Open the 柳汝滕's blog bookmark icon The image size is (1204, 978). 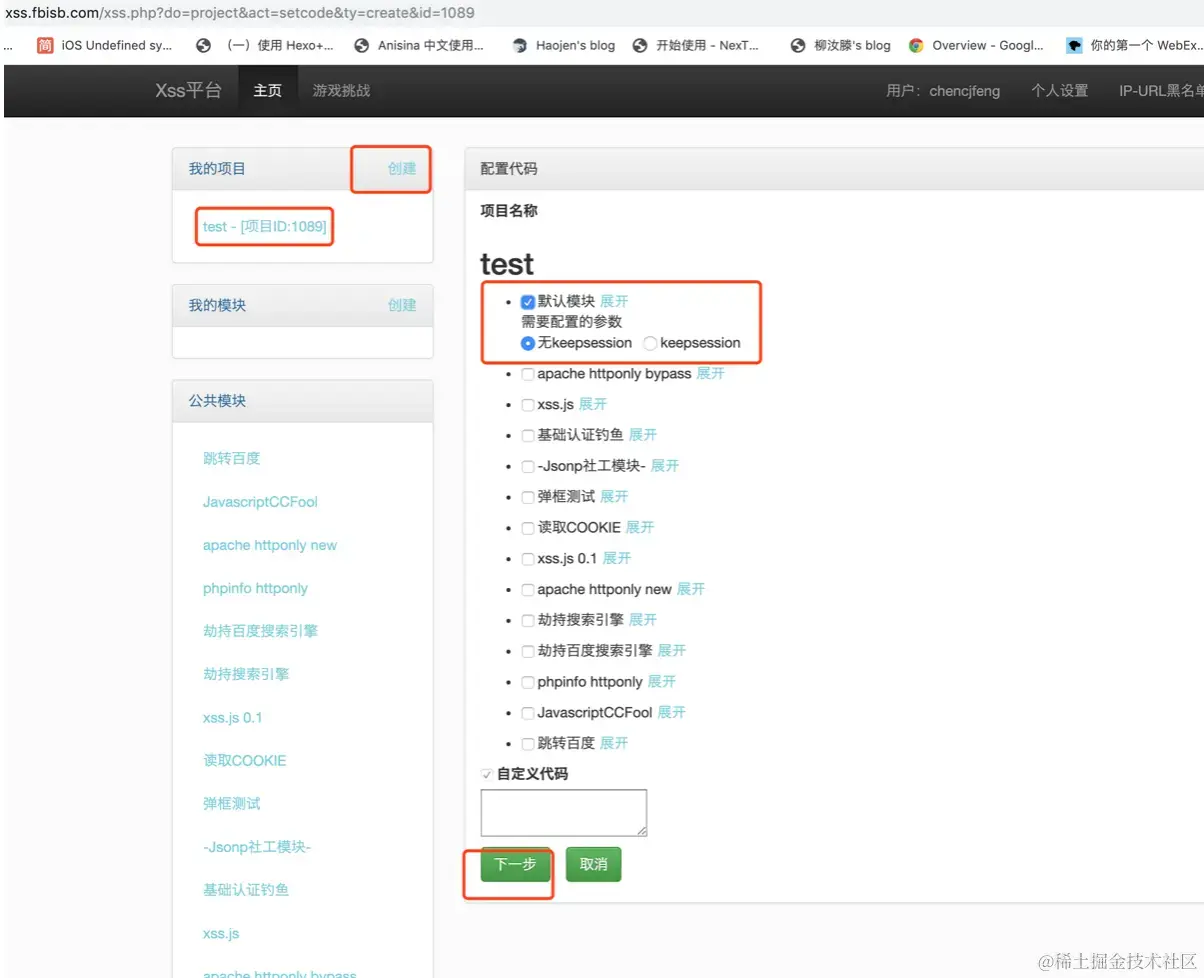pos(797,45)
